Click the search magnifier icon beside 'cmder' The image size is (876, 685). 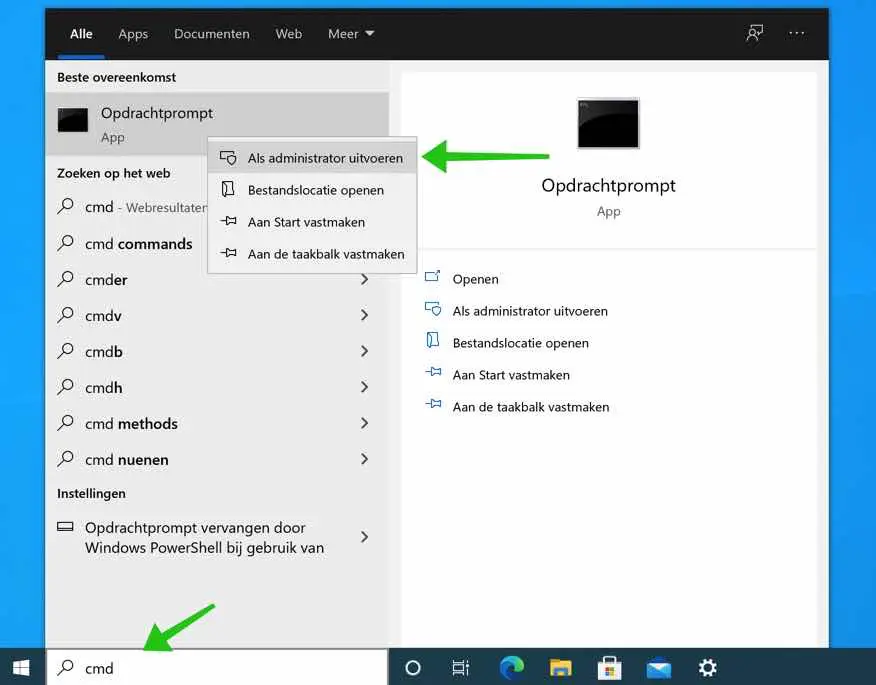pyautogui.click(x=65, y=279)
